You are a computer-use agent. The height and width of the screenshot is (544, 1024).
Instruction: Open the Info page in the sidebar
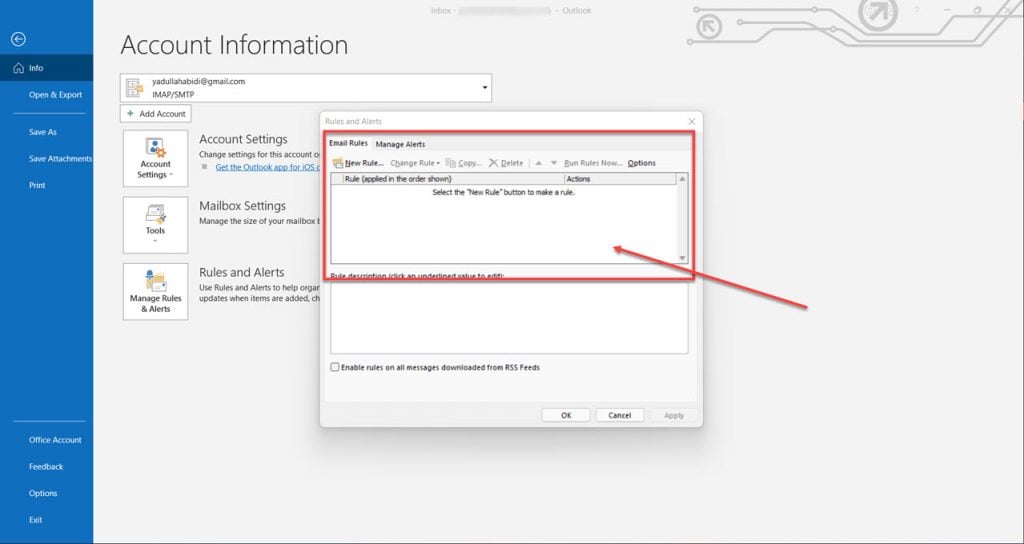point(46,68)
